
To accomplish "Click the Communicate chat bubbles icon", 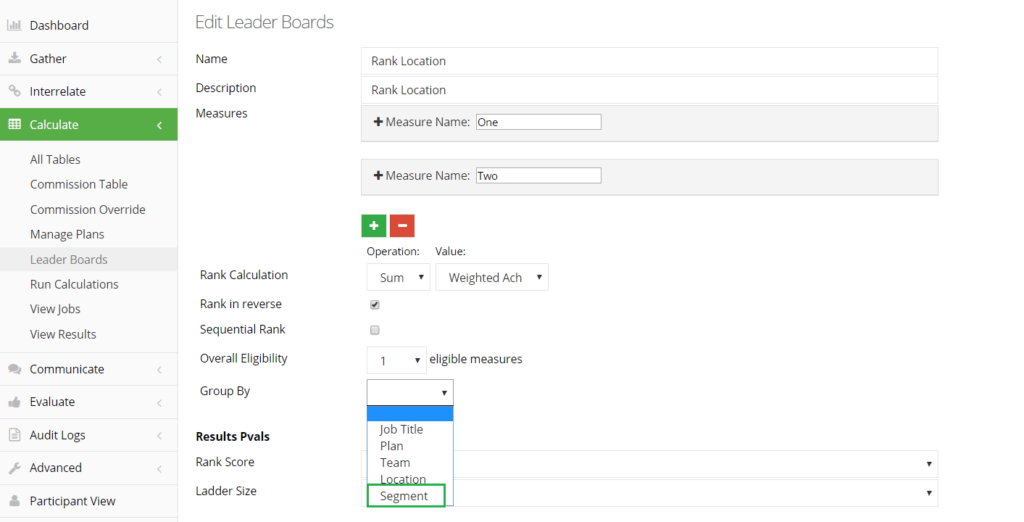I will coord(14,369).
